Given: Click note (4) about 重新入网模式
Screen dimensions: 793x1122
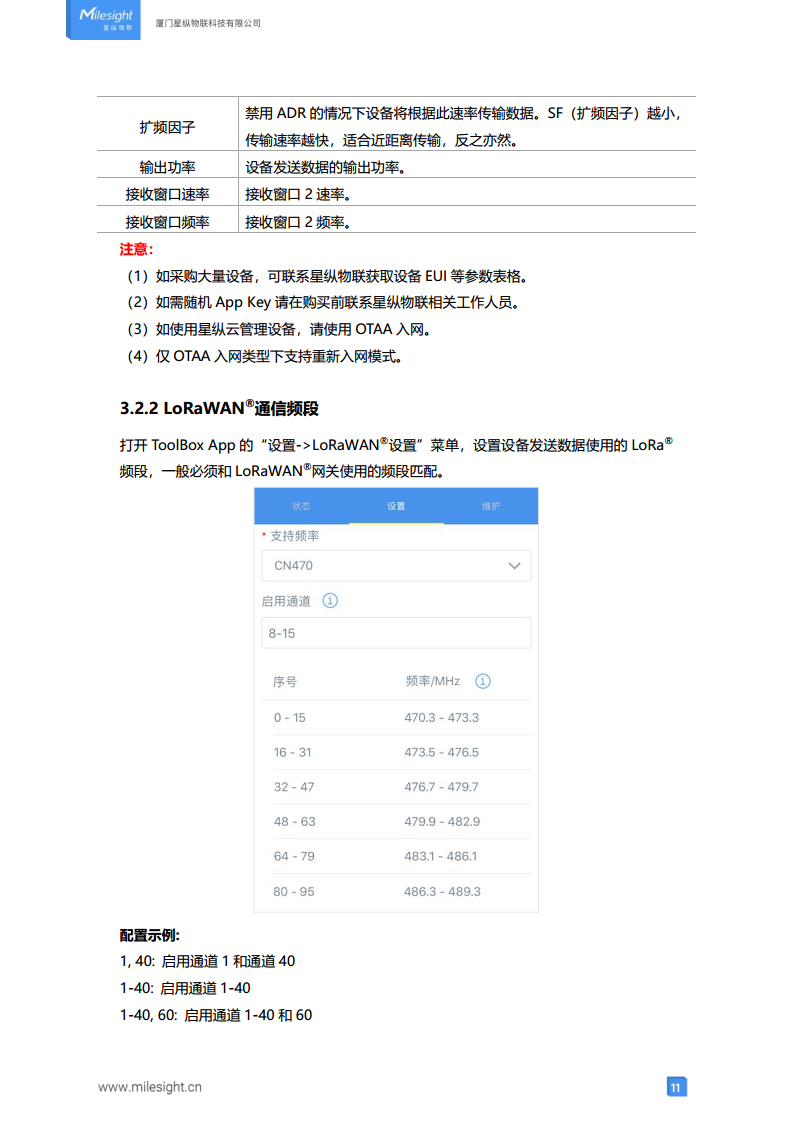Looking at the screenshot, I should (x=265, y=356).
